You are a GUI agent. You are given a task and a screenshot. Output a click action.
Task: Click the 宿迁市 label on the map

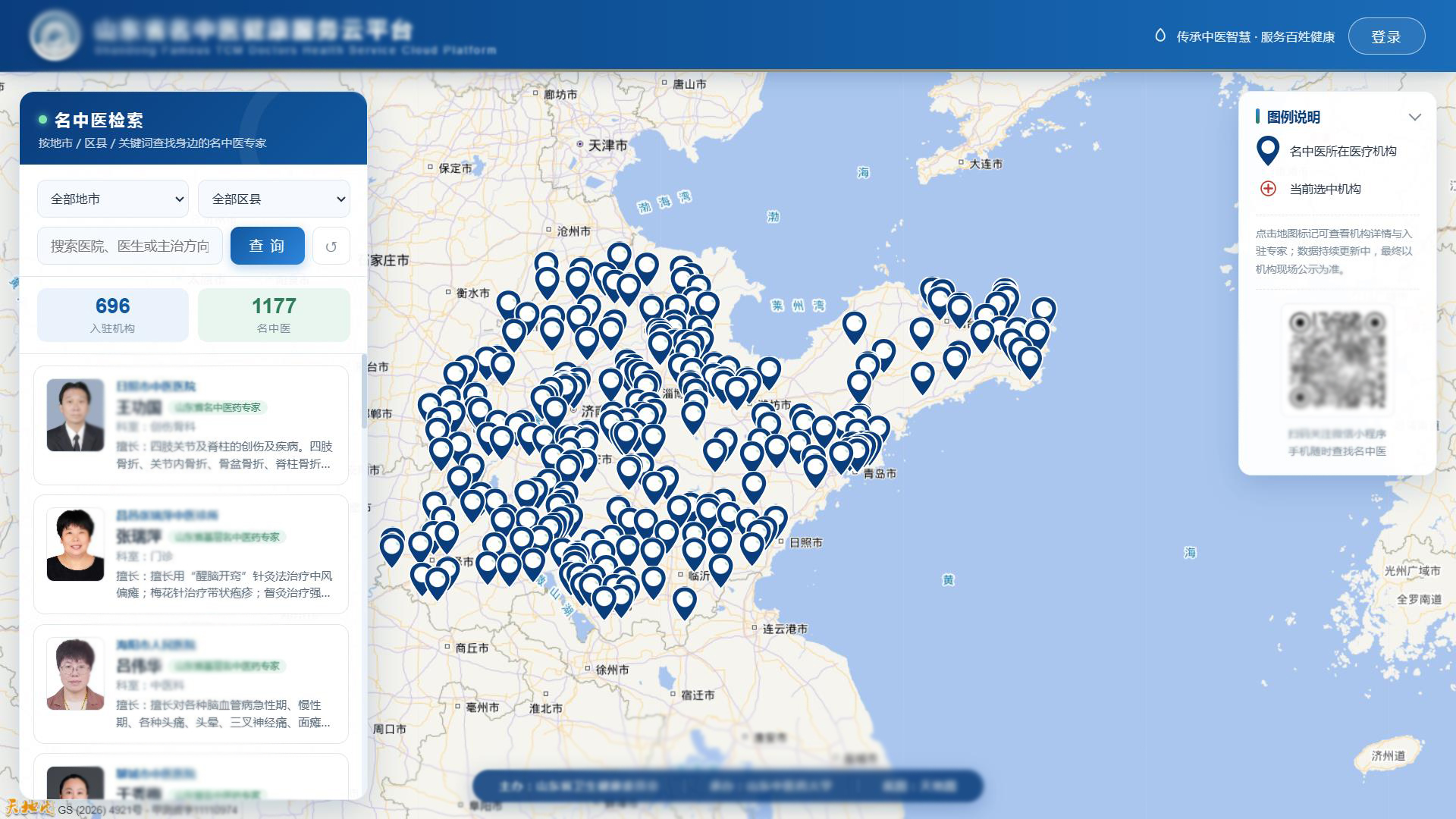coord(698,695)
